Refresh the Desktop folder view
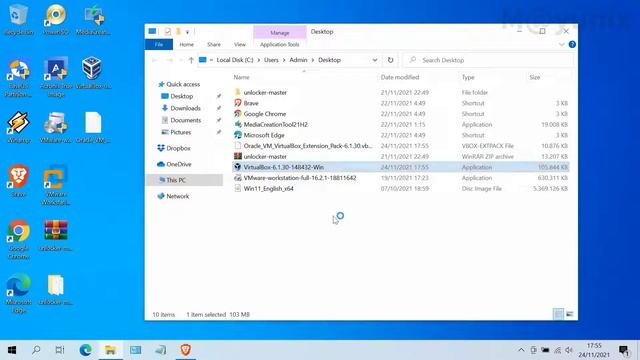640x360 pixels. coord(391,60)
